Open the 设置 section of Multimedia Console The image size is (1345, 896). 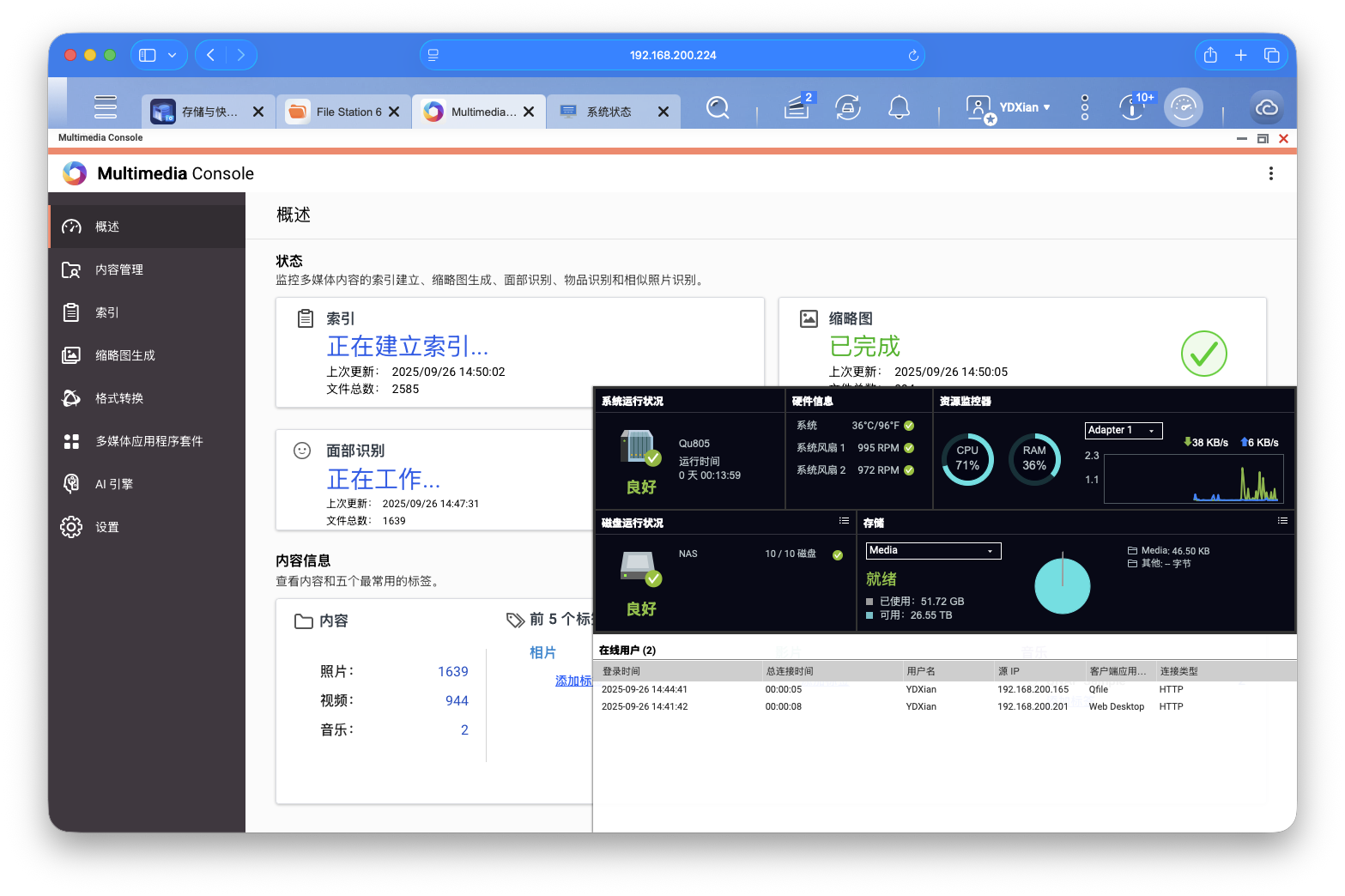(x=108, y=526)
